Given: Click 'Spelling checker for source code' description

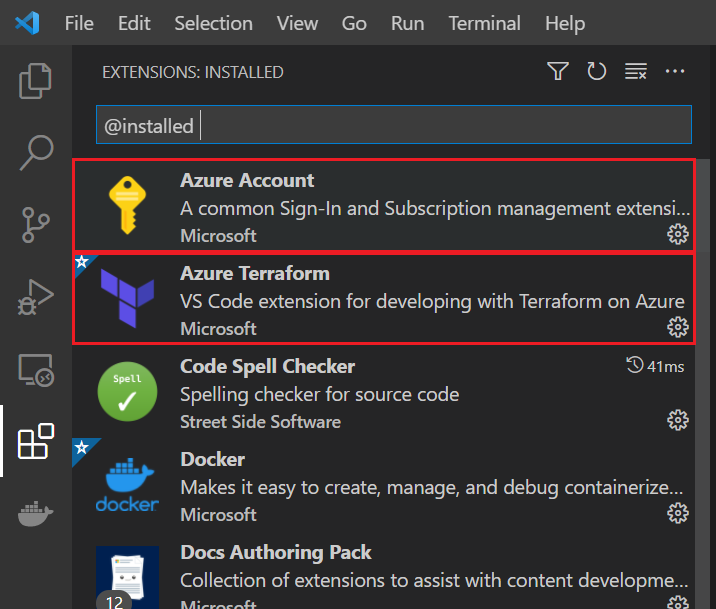Looking at the screenshot, I should pos(320,394).
